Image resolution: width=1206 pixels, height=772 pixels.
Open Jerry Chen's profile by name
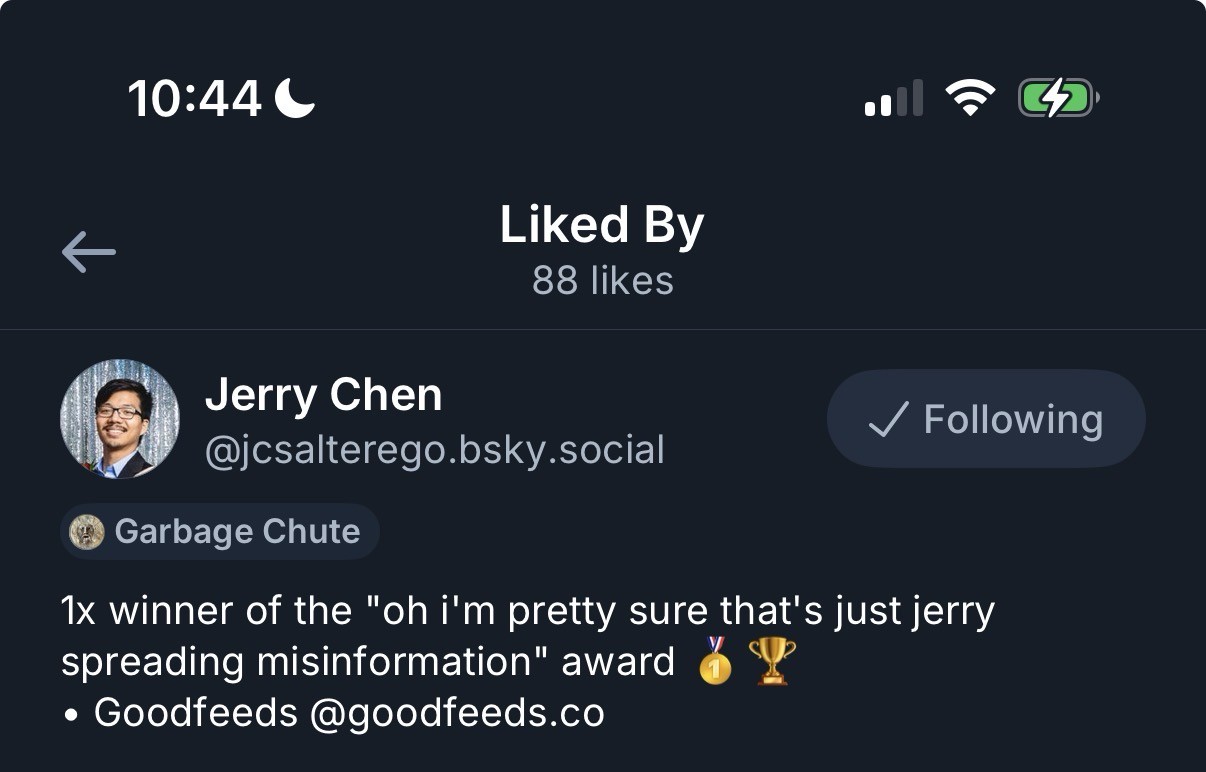pyautogui.click(x=323, y=395)
